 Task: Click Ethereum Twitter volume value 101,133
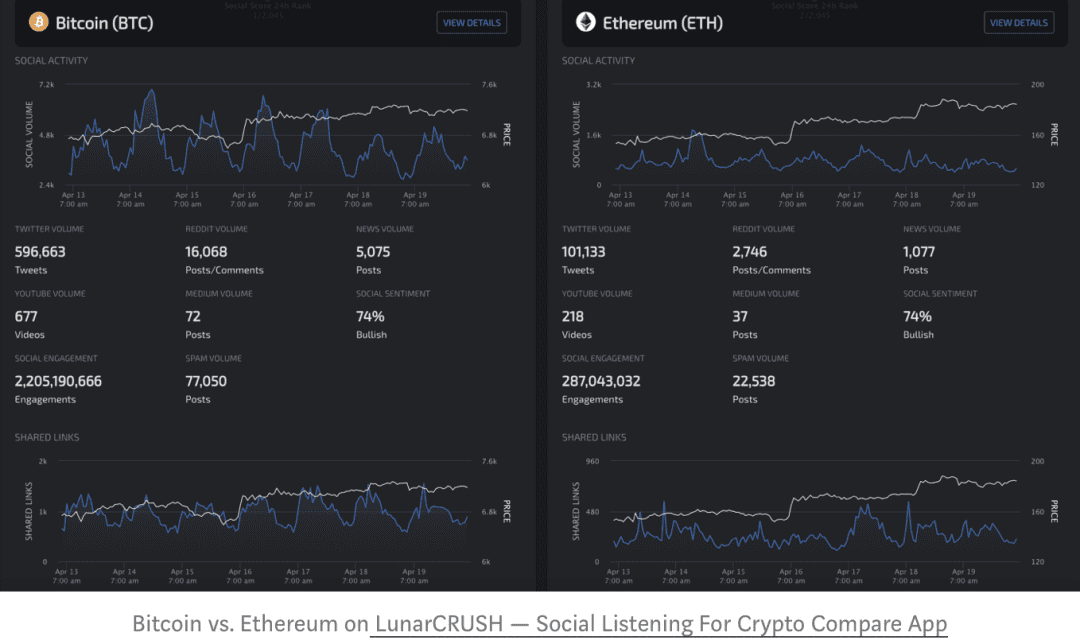coord(583,252)
